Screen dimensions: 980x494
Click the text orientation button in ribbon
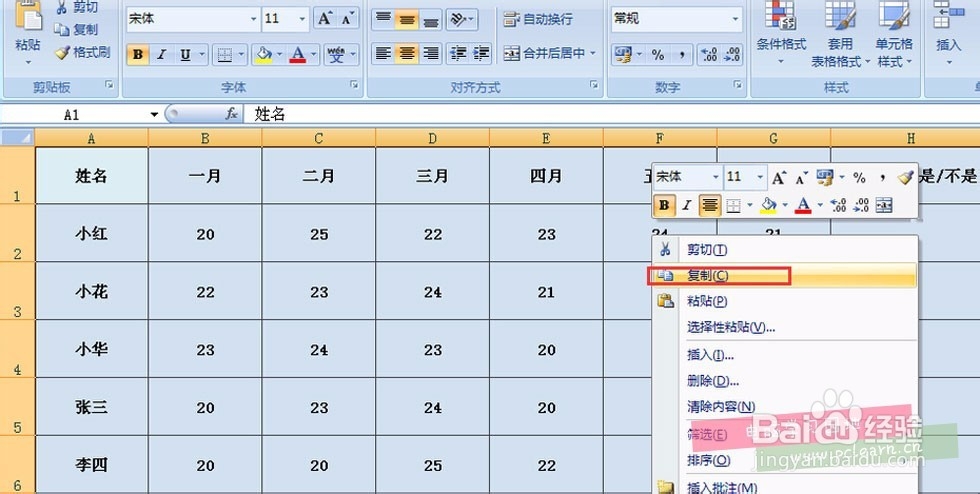462,19
